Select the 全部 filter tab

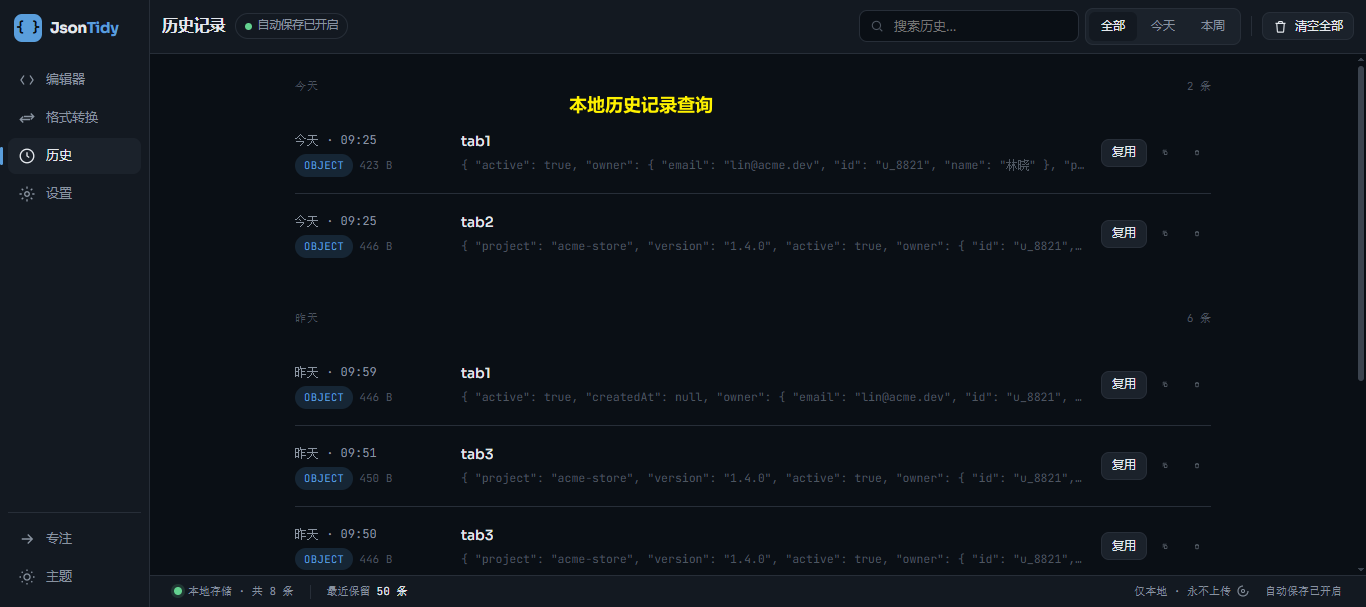point(1113,26)
